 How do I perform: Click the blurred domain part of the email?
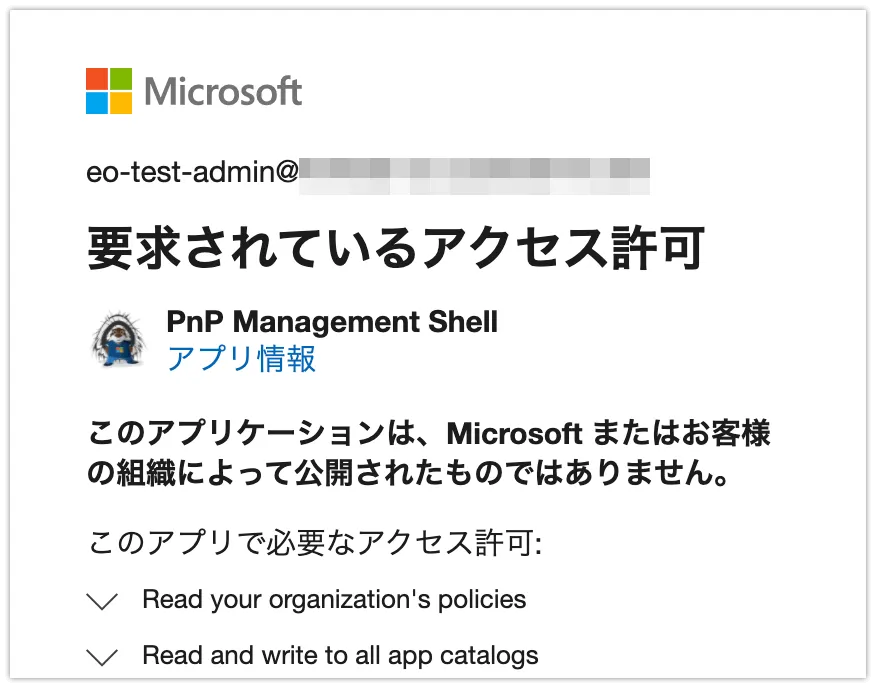click(475, 173)
